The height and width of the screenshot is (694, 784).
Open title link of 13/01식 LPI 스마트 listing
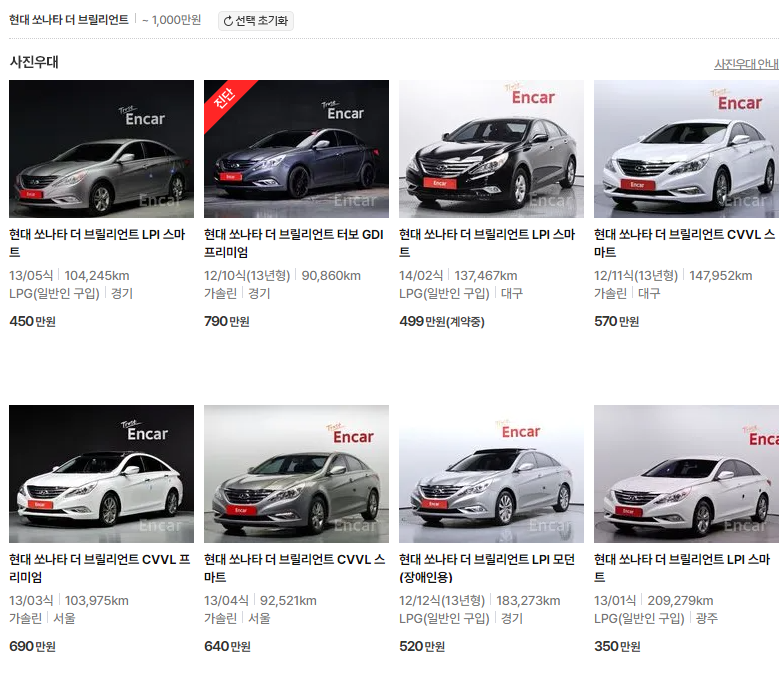682,568
